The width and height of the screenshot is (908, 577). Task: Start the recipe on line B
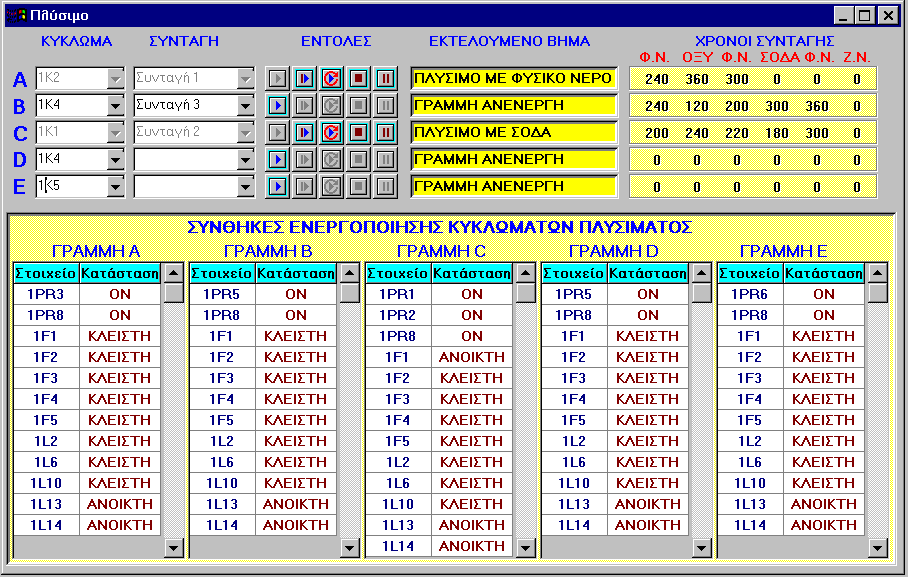click(279, 105)
